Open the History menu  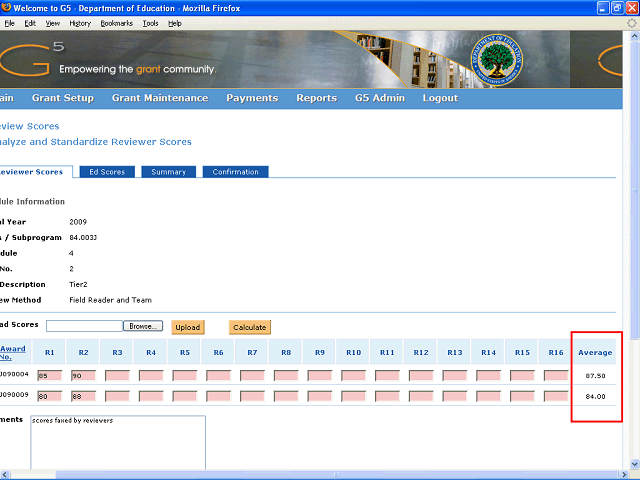tap(80, 23)
